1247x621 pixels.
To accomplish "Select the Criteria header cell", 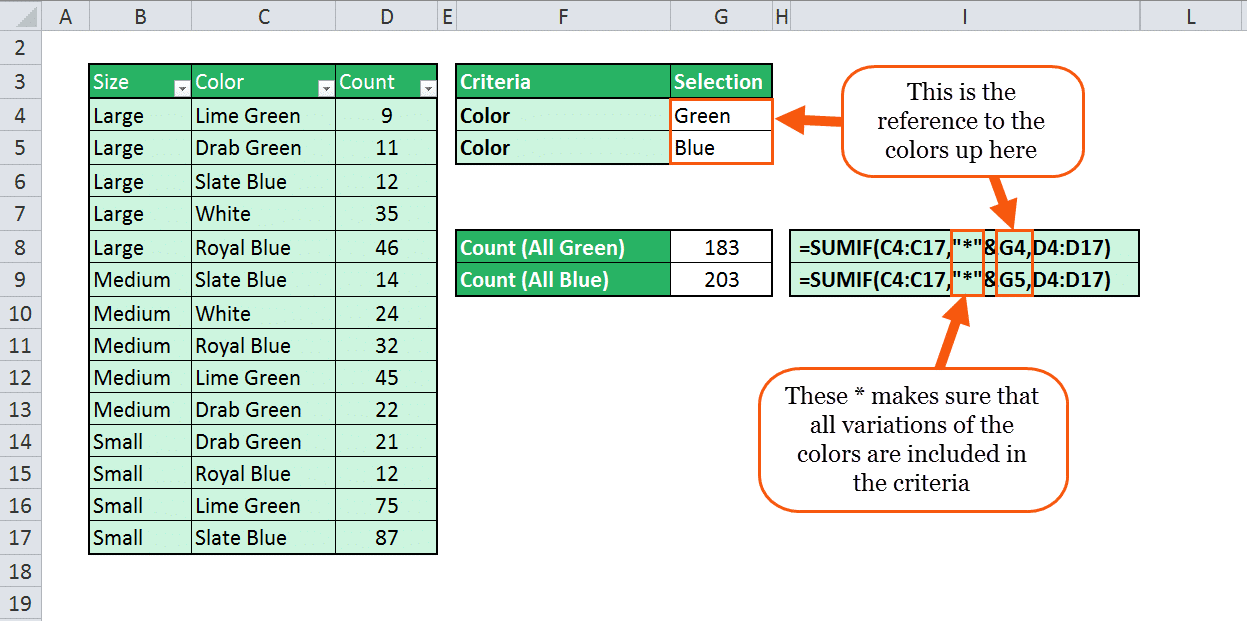I will click(x=563, y=82).
